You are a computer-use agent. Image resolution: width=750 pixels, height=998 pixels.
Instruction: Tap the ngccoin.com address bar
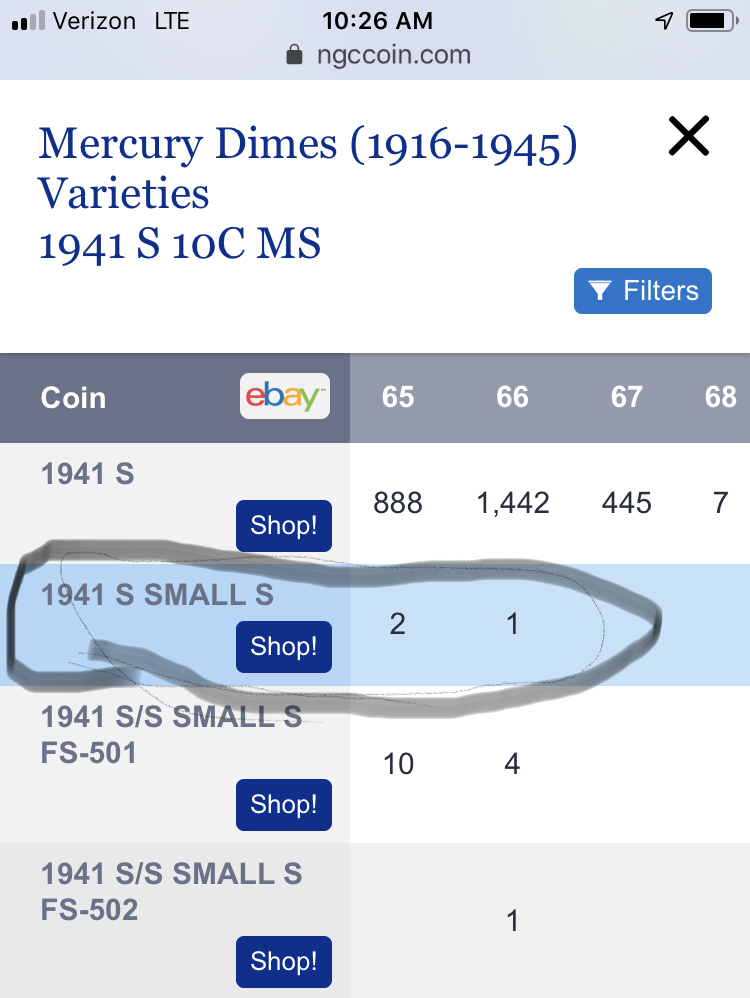[379, 55]
